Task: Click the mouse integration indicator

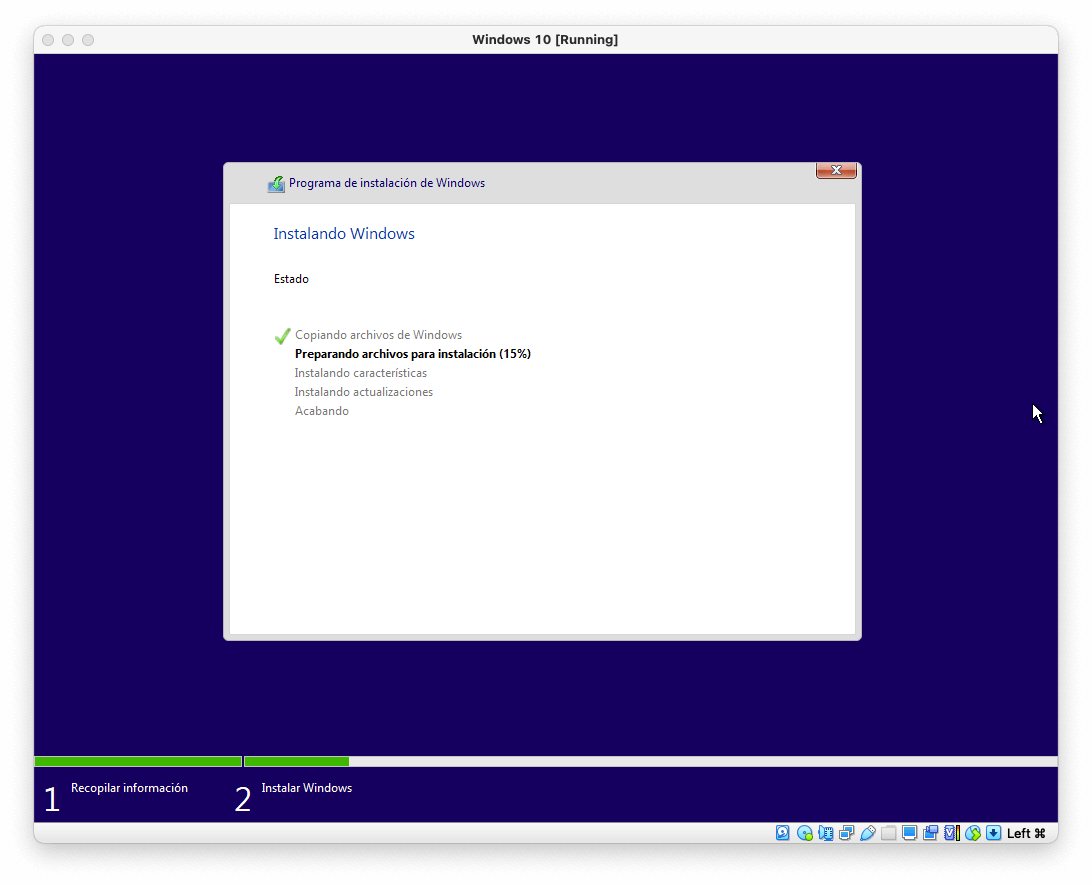Action: pos(972,832)
